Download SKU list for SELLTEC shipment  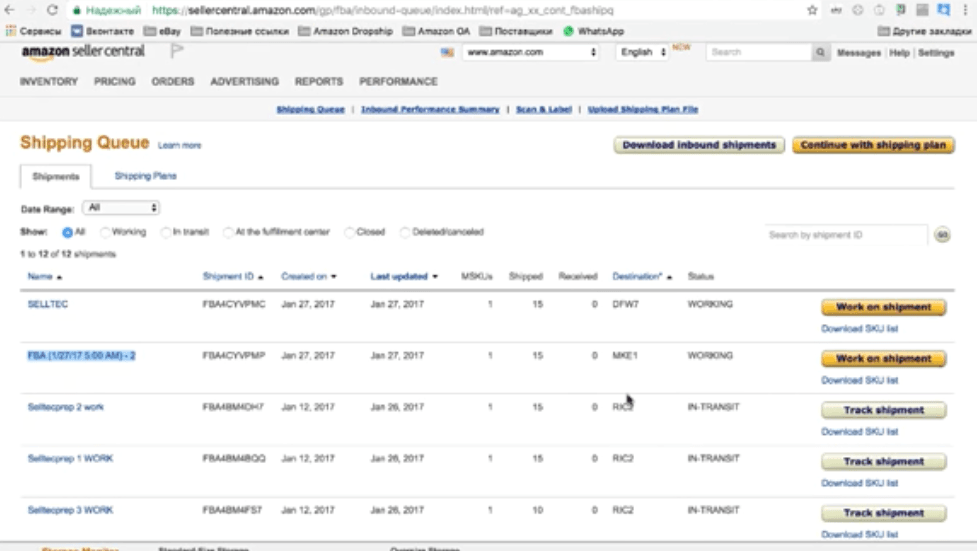click(x=859, y=328)
